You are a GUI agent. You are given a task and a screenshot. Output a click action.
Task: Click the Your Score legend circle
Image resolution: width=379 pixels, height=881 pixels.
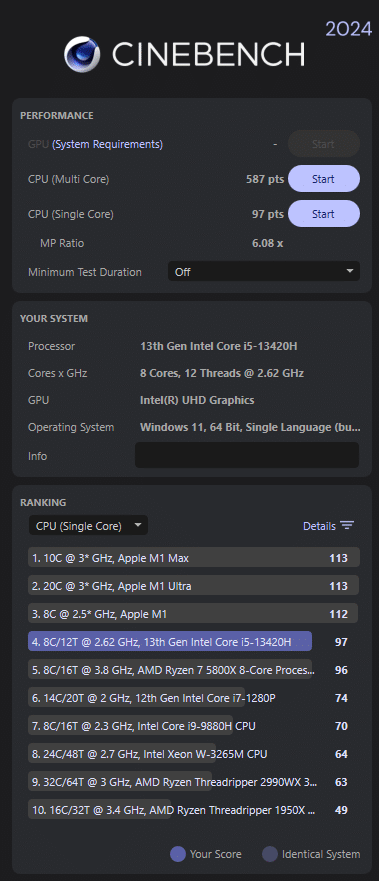(x=177, y=854)
